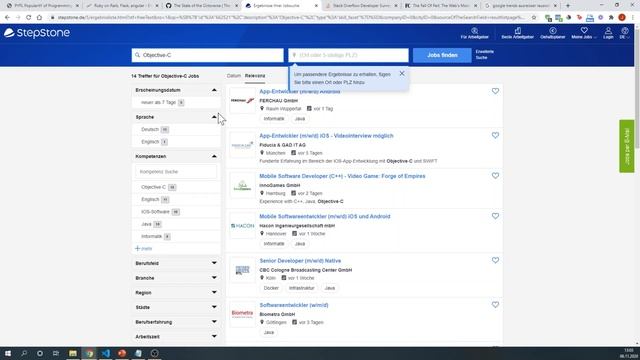Screen dimensions: 640x360
Task: Focus the Objective-C keyword search field
Action: 208,55
